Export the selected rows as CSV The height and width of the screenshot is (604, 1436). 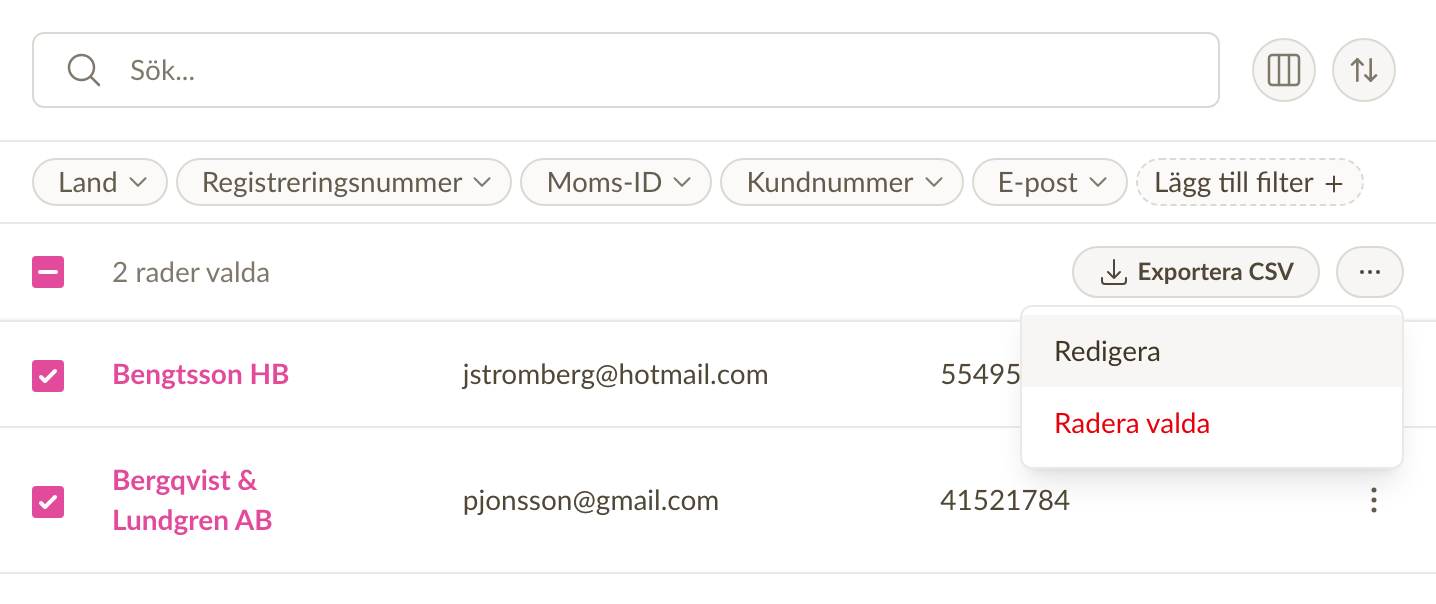1196,272
